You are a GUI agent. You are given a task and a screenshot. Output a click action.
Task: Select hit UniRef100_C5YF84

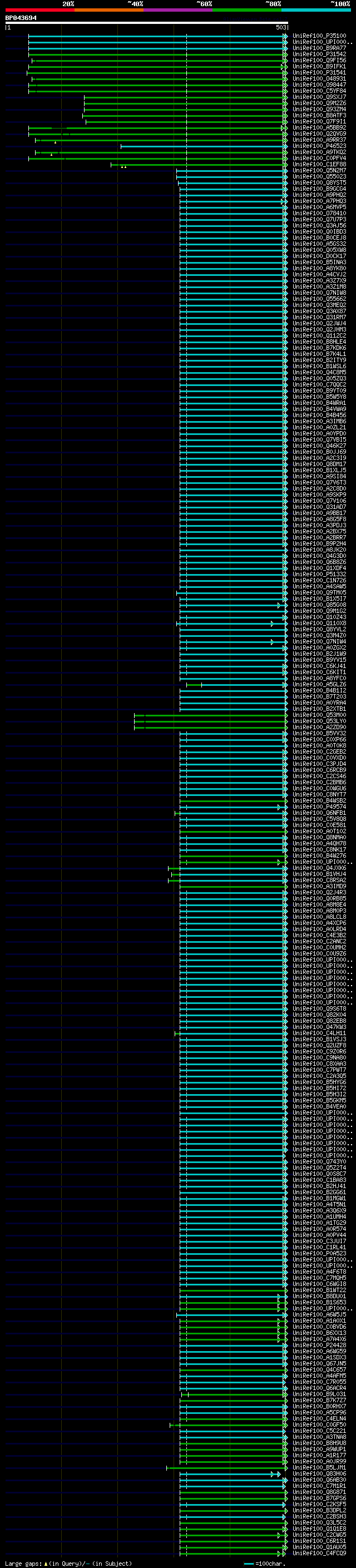coord(319,91)
